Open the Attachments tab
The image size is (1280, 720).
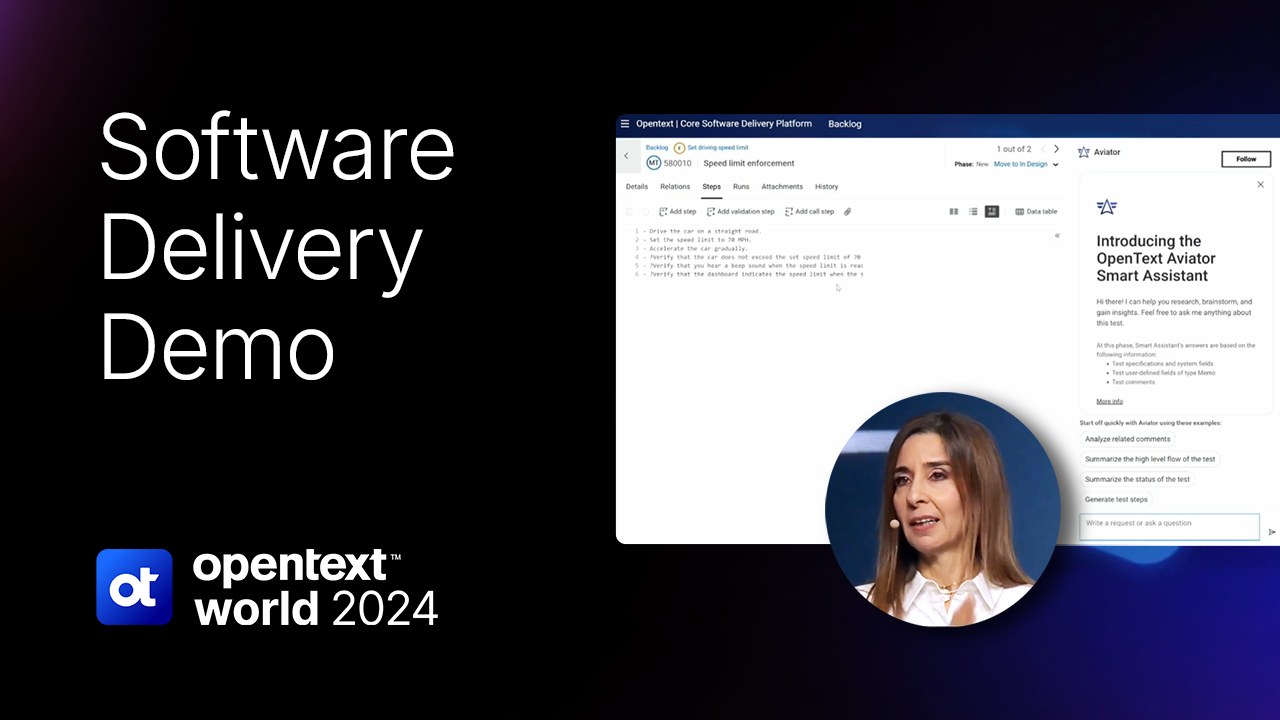pyautogui.click(x=782, y=187)
